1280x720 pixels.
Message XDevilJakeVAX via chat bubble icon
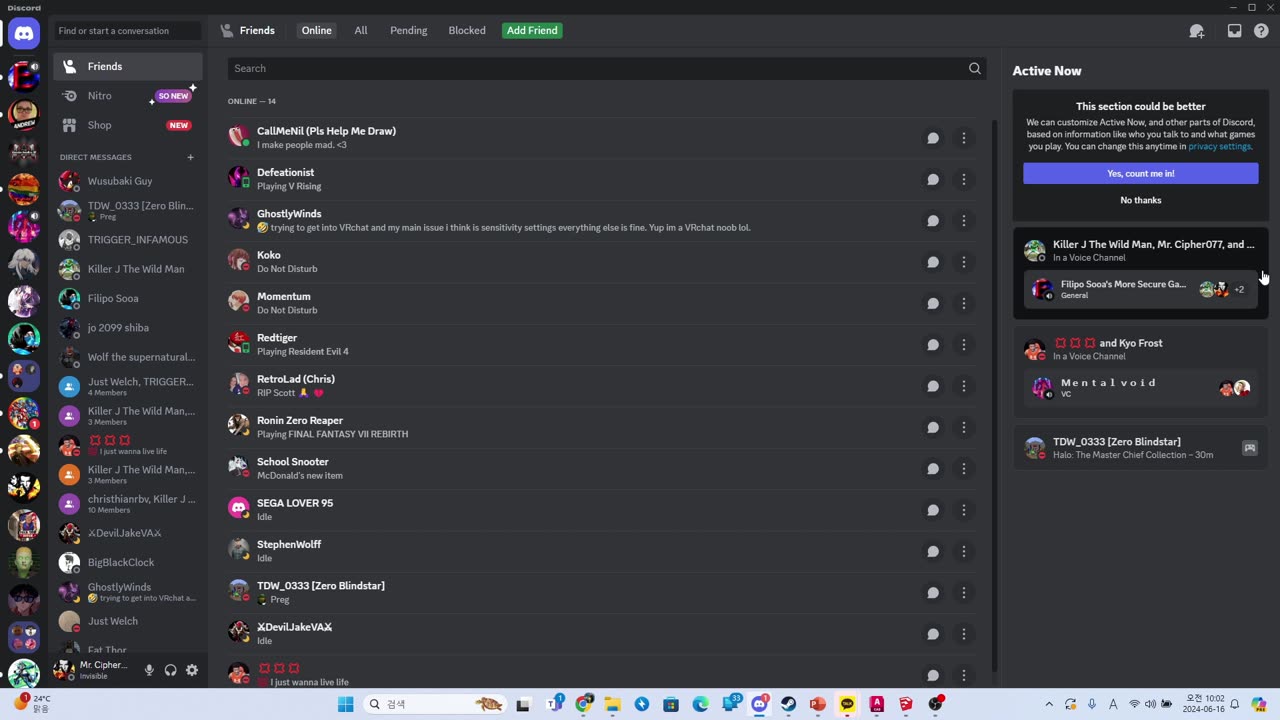[x=933, y=634]
